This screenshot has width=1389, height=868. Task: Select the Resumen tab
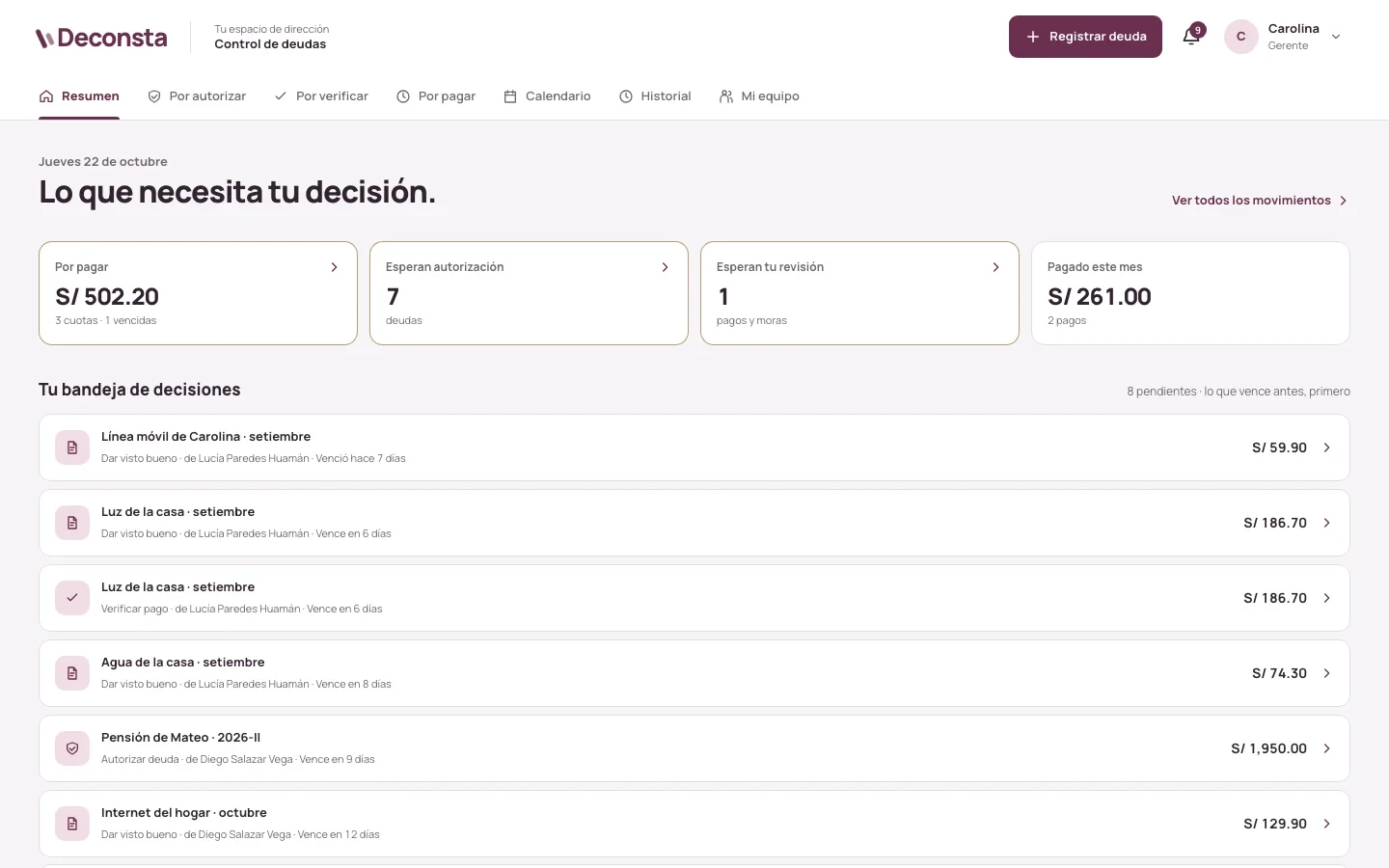[x=79, y=96]
